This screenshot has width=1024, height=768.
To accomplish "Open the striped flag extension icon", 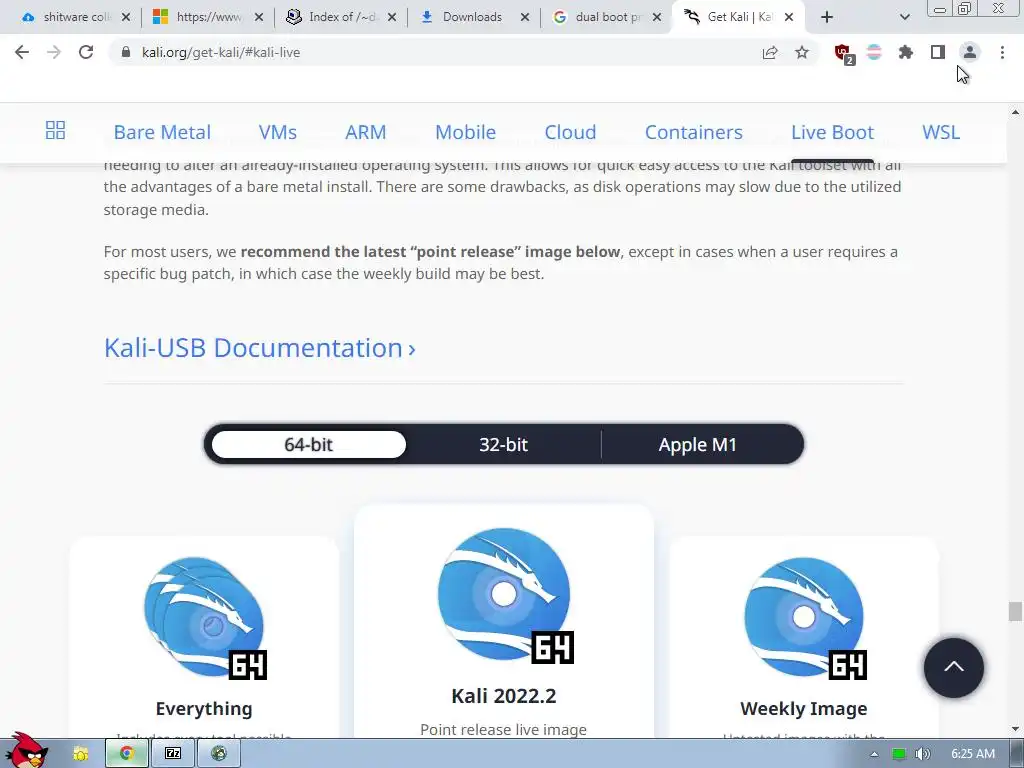I will (874, 52).
